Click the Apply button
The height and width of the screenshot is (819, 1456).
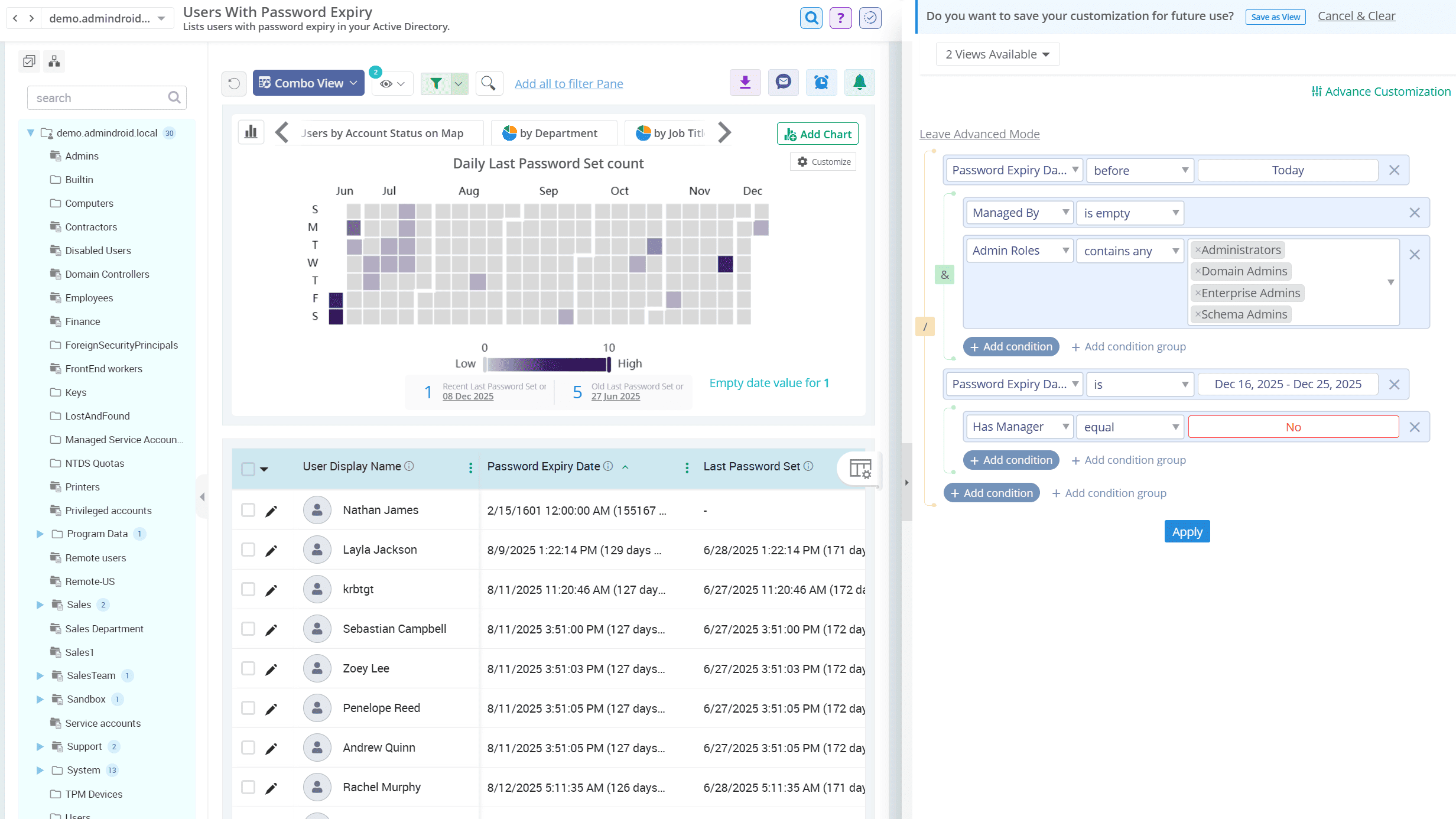[x=1187, y=532]
